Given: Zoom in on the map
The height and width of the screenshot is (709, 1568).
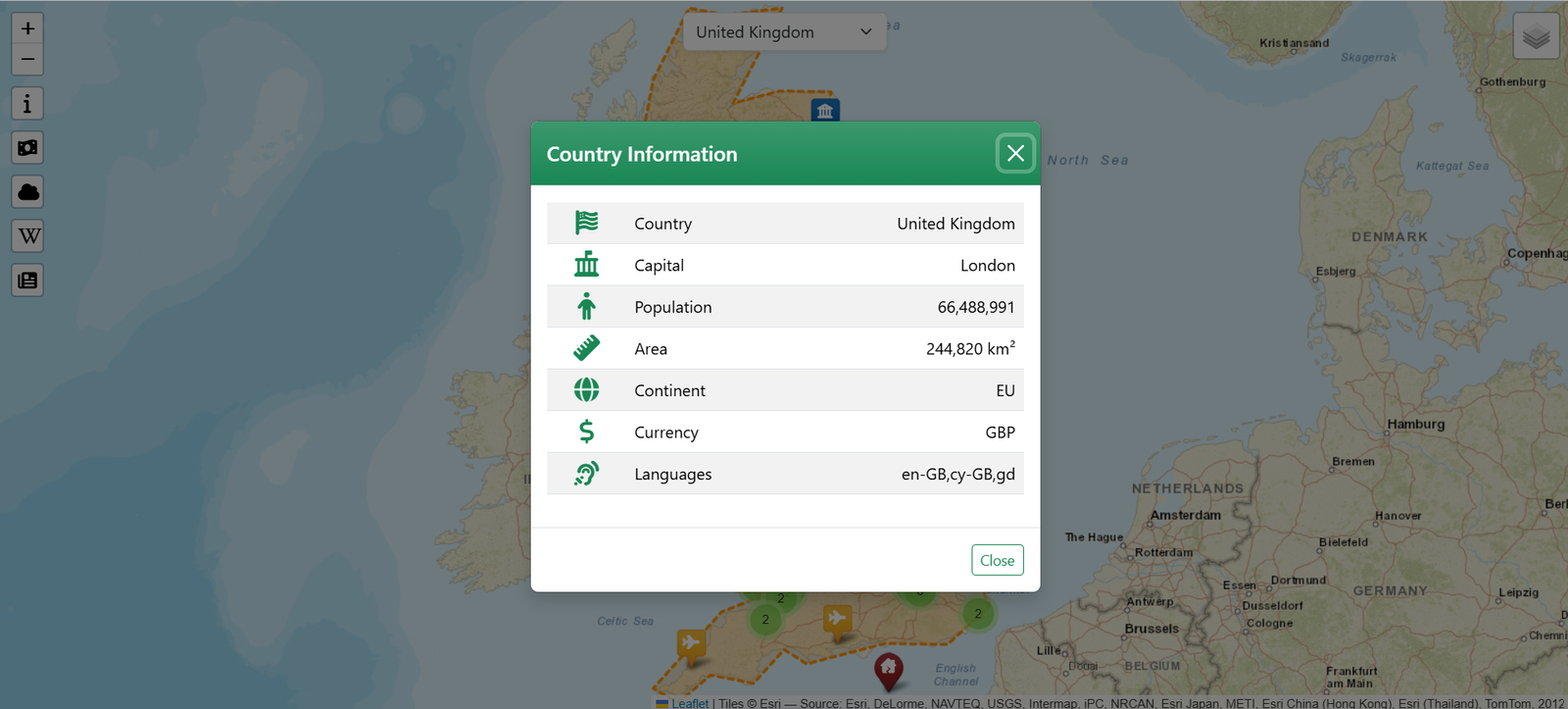Looking at the screenshot, I should tap(27, 28).
